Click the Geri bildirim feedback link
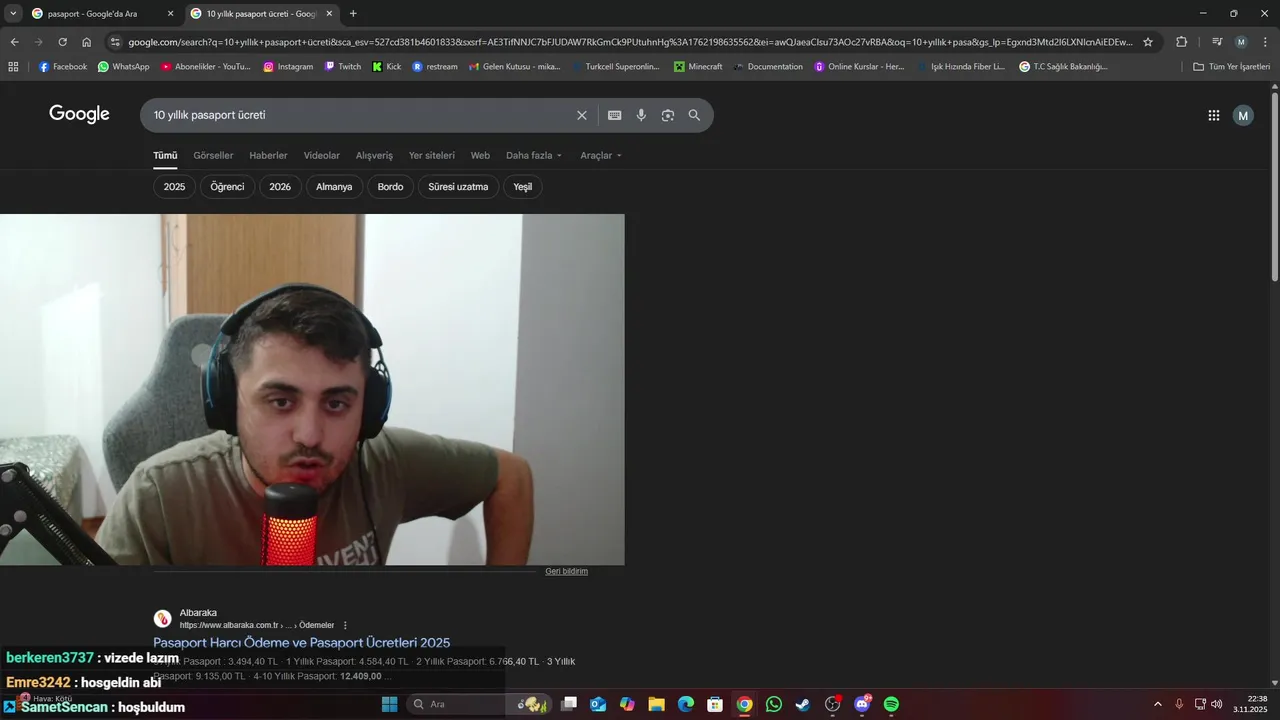Viewport: 1280px width, 720px height. pyautogui.click(x=566, y=572)
